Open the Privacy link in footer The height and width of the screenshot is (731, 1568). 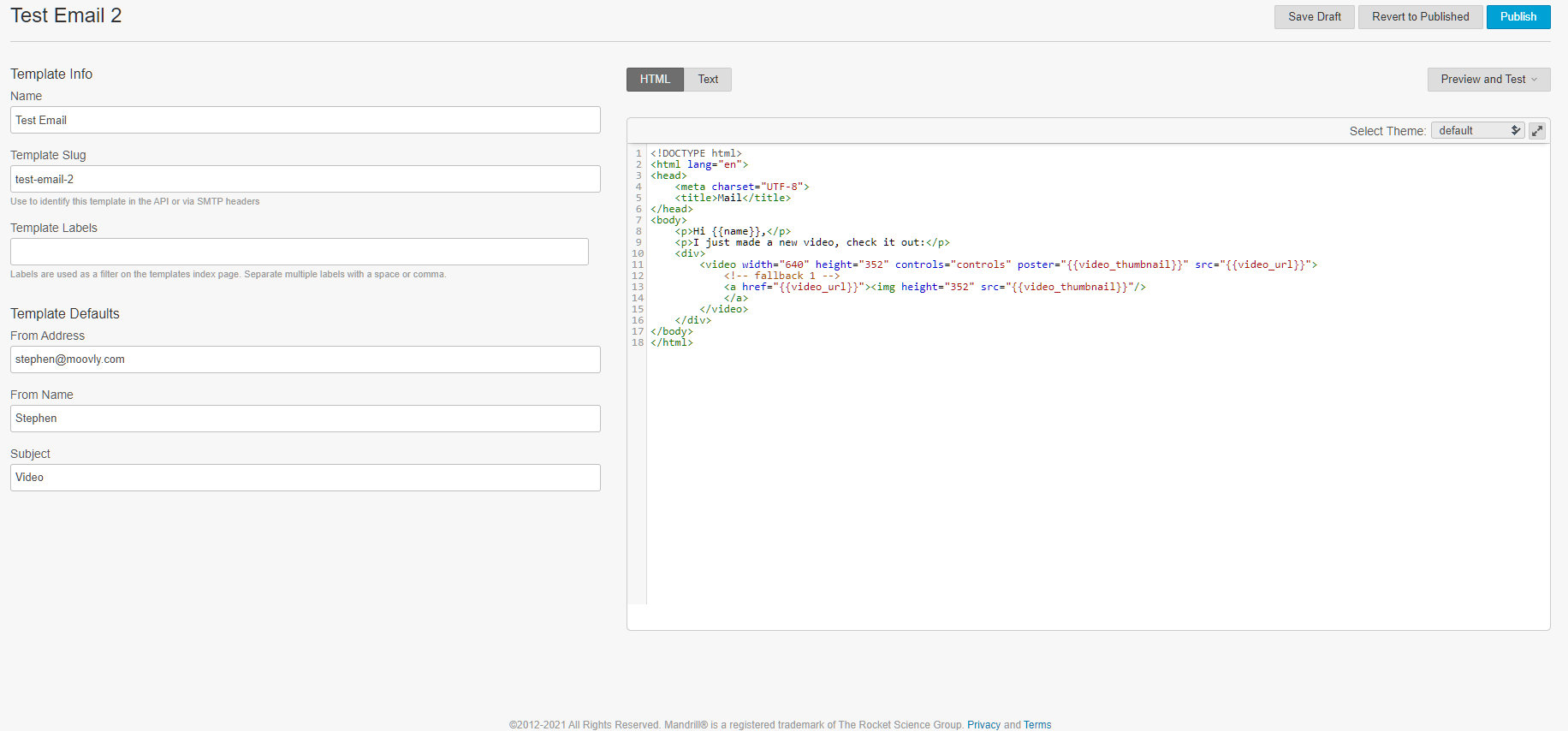(x=983, y=725)
